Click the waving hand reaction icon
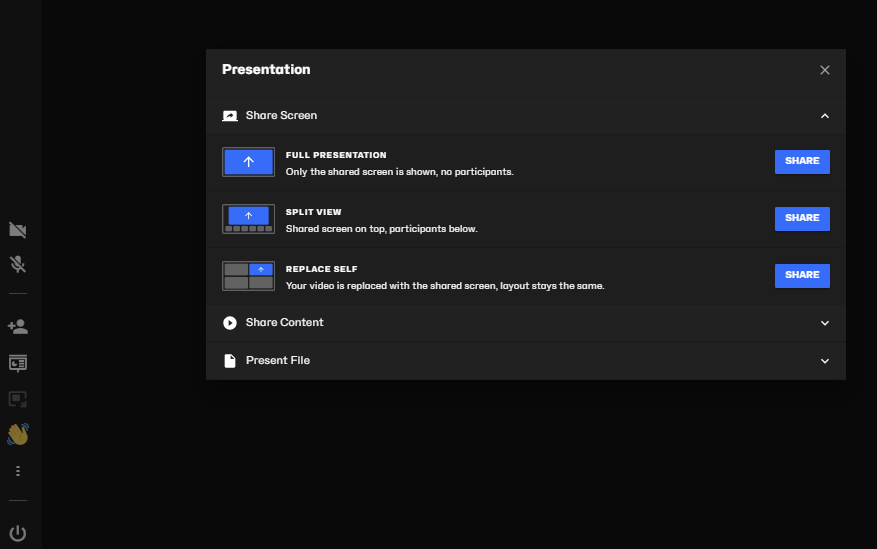 (18, 434)
